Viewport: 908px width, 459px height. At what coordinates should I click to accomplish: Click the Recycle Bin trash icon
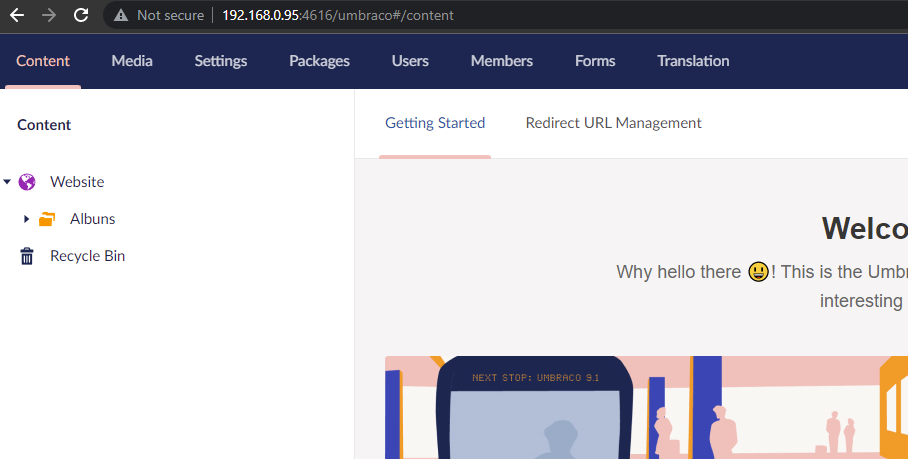pyautogui.click(x=27, y=256)
